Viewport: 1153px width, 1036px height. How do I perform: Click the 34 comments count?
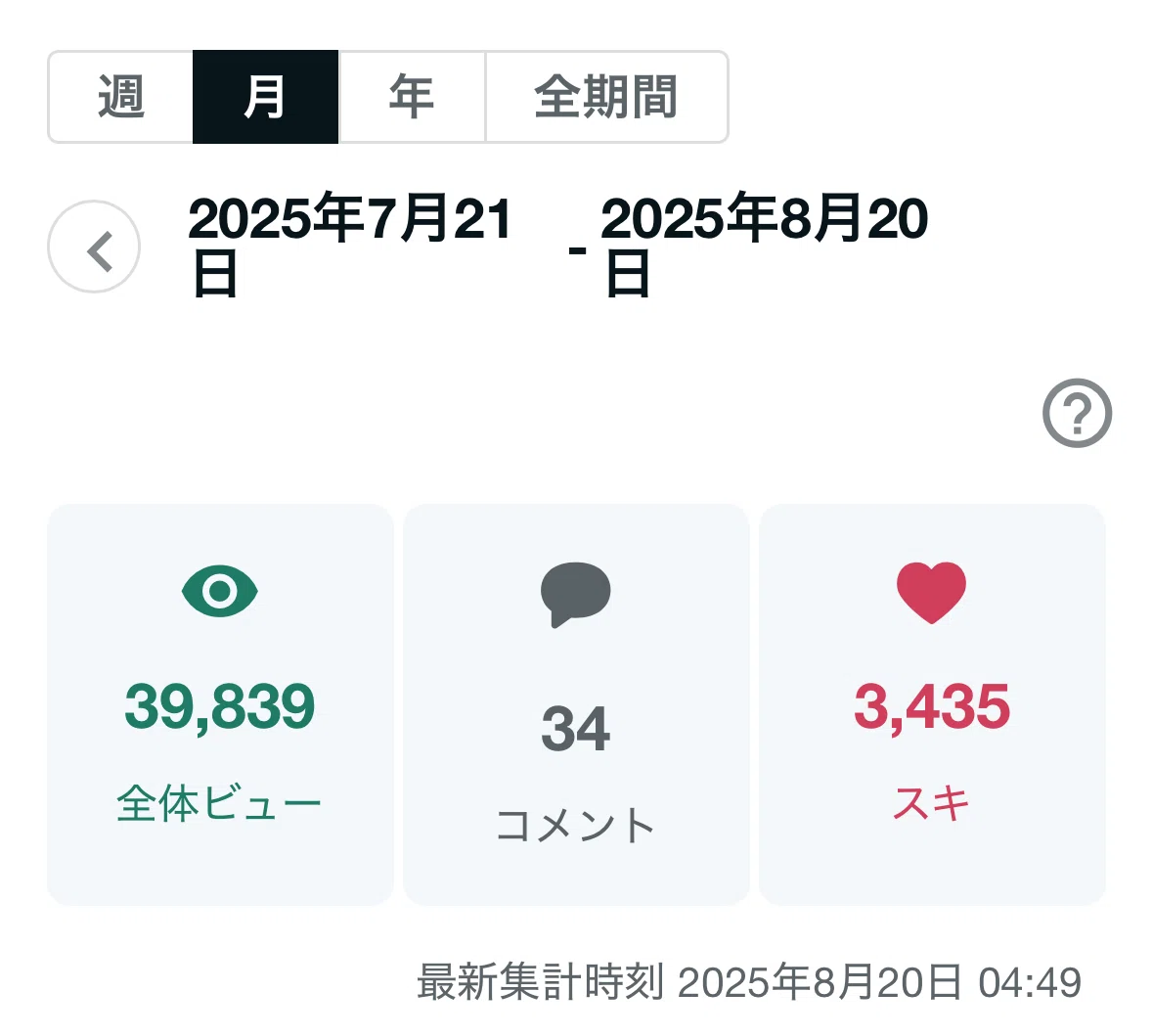576,729
